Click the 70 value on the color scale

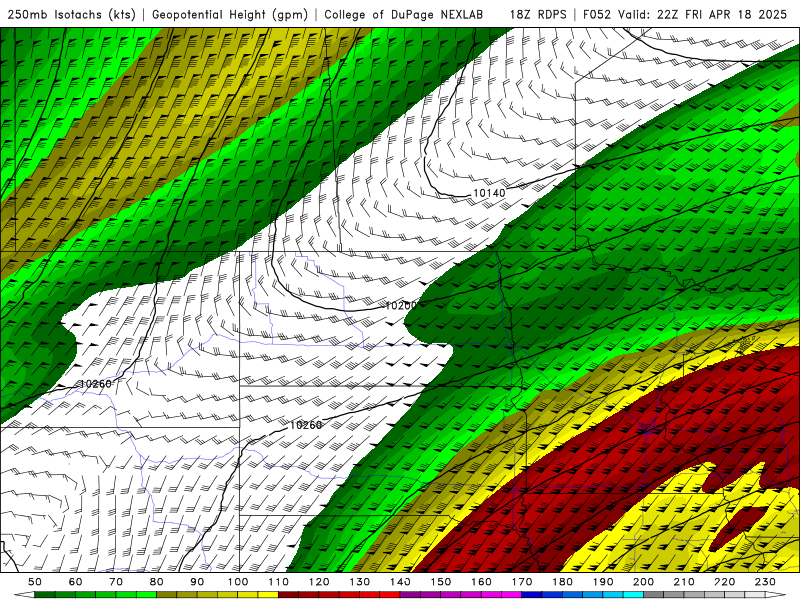pos(116,582)
